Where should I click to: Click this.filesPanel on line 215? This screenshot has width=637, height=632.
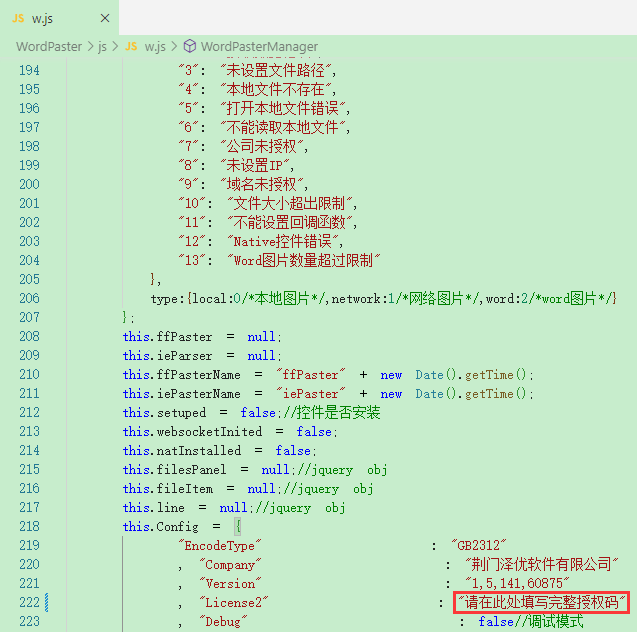click(174, 470)
